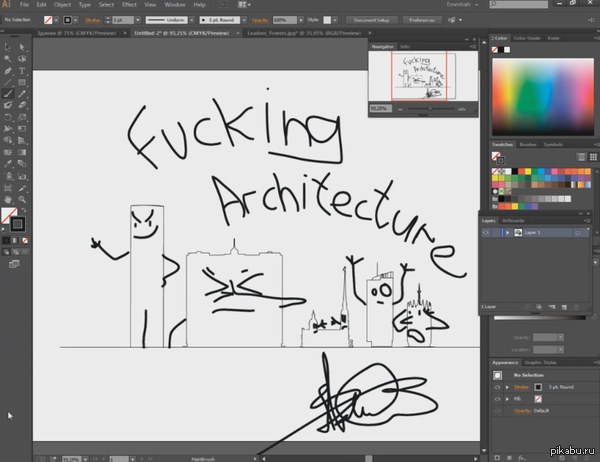Select the Selection arrow tool
600x462 pixels.
(x=8, y=46)
